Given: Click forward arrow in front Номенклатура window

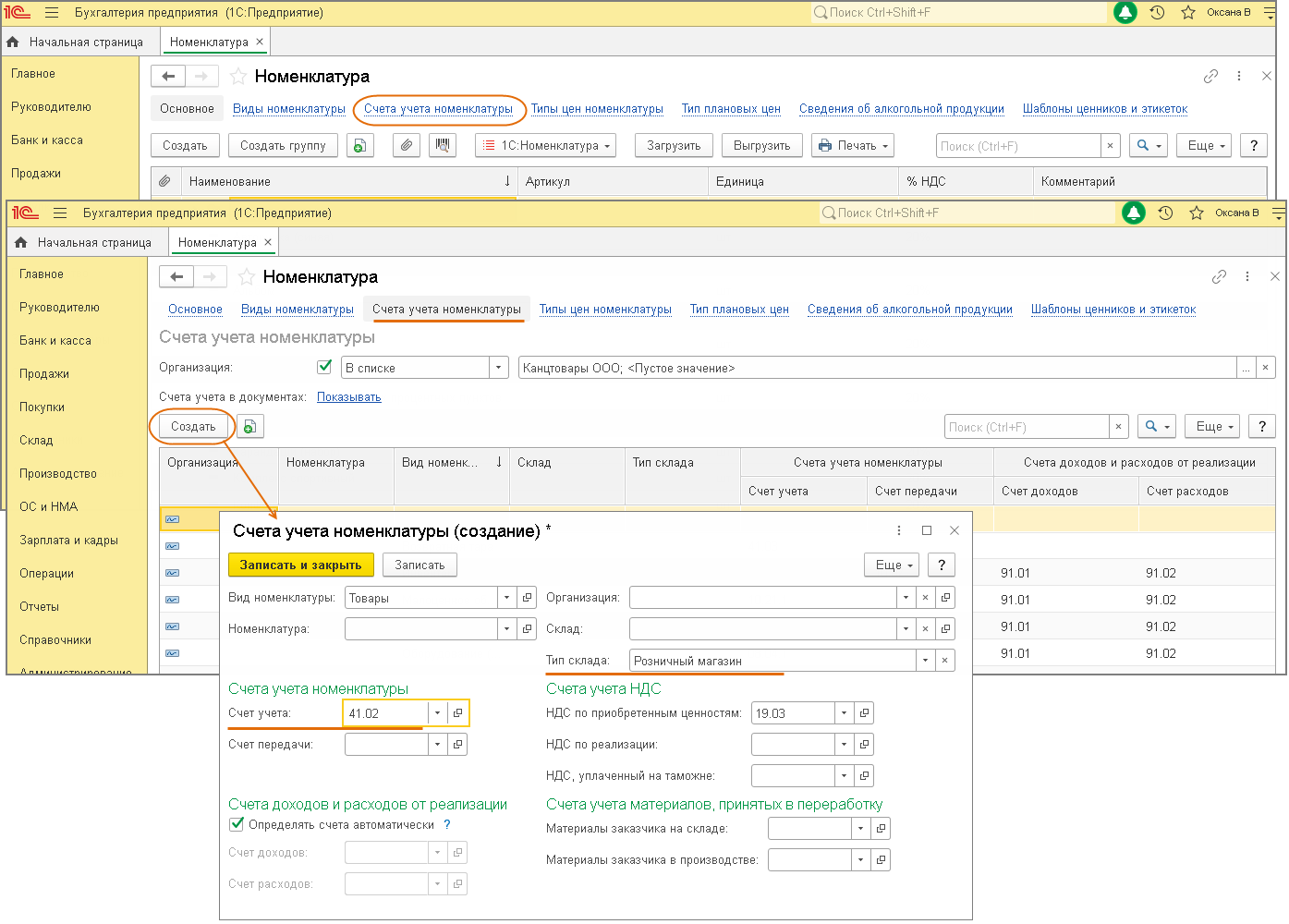Looking at the screenshot, I should tap(210, 276).
